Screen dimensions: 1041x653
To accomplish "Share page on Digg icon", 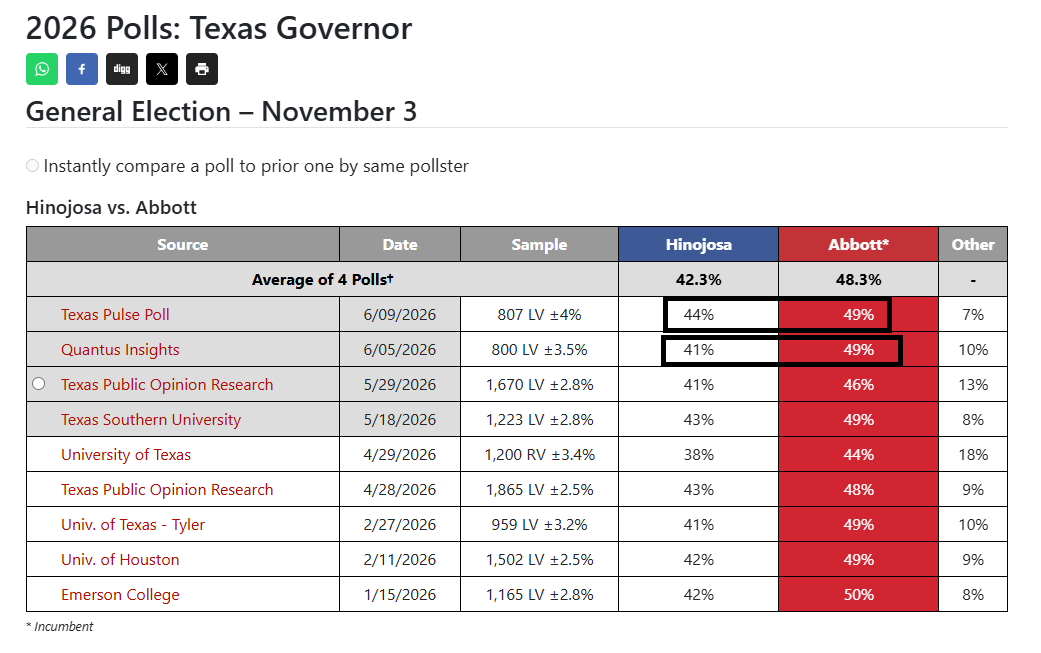I will (122, 69).
